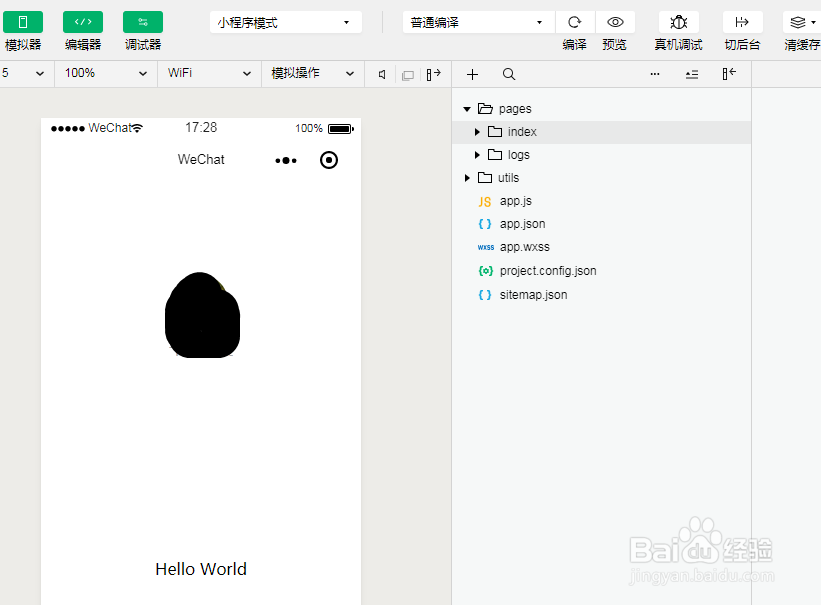The image size is (821, 605).
Task: Hide the file tree panel arrow icon
Action: click(729, 74)
